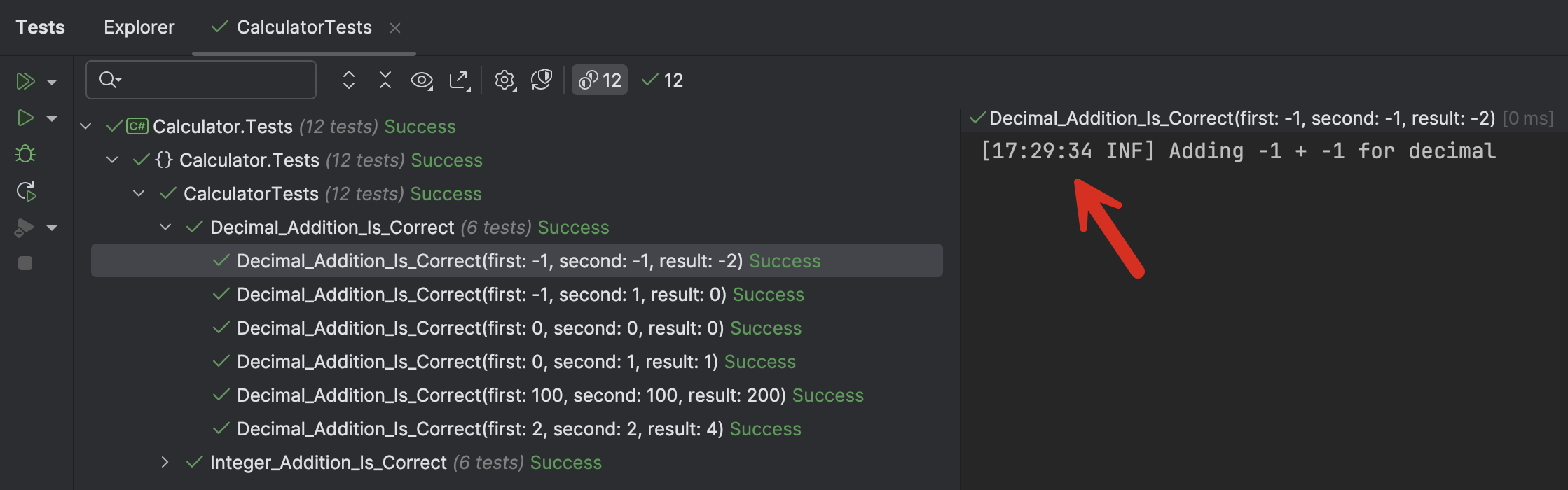Debug selected unit tests
The width and height of the screenshot is (1568, 490).
26,154
